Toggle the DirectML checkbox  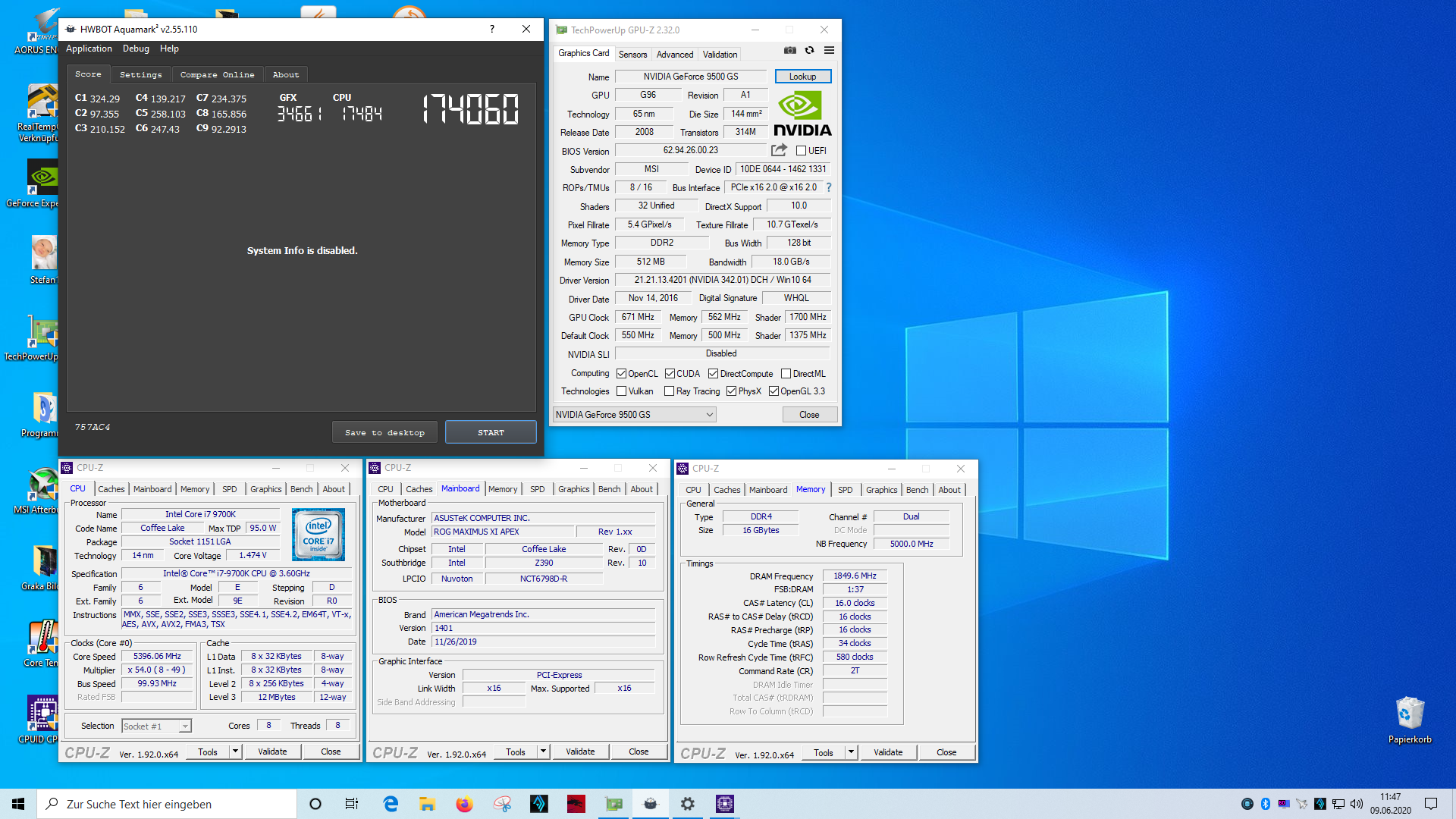point(786,374)
